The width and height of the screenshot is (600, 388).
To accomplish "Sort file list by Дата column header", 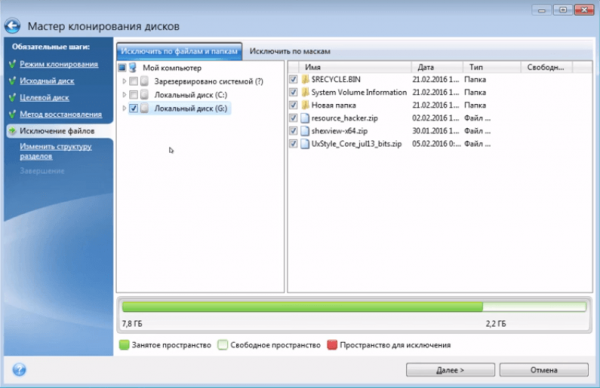I will [x=437, y=67].
